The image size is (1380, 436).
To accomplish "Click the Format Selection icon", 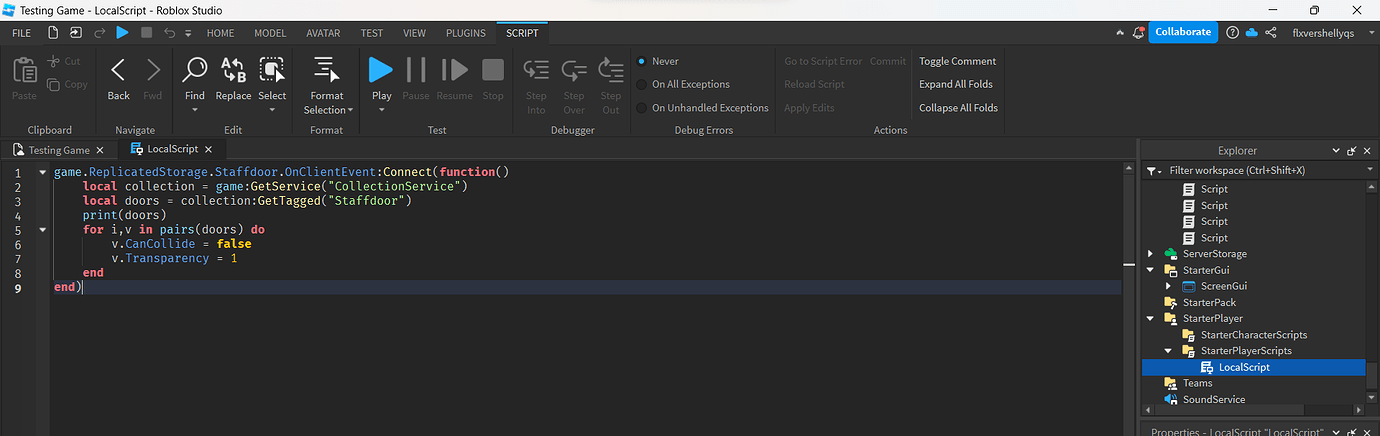I will click(x=326, y=70).
